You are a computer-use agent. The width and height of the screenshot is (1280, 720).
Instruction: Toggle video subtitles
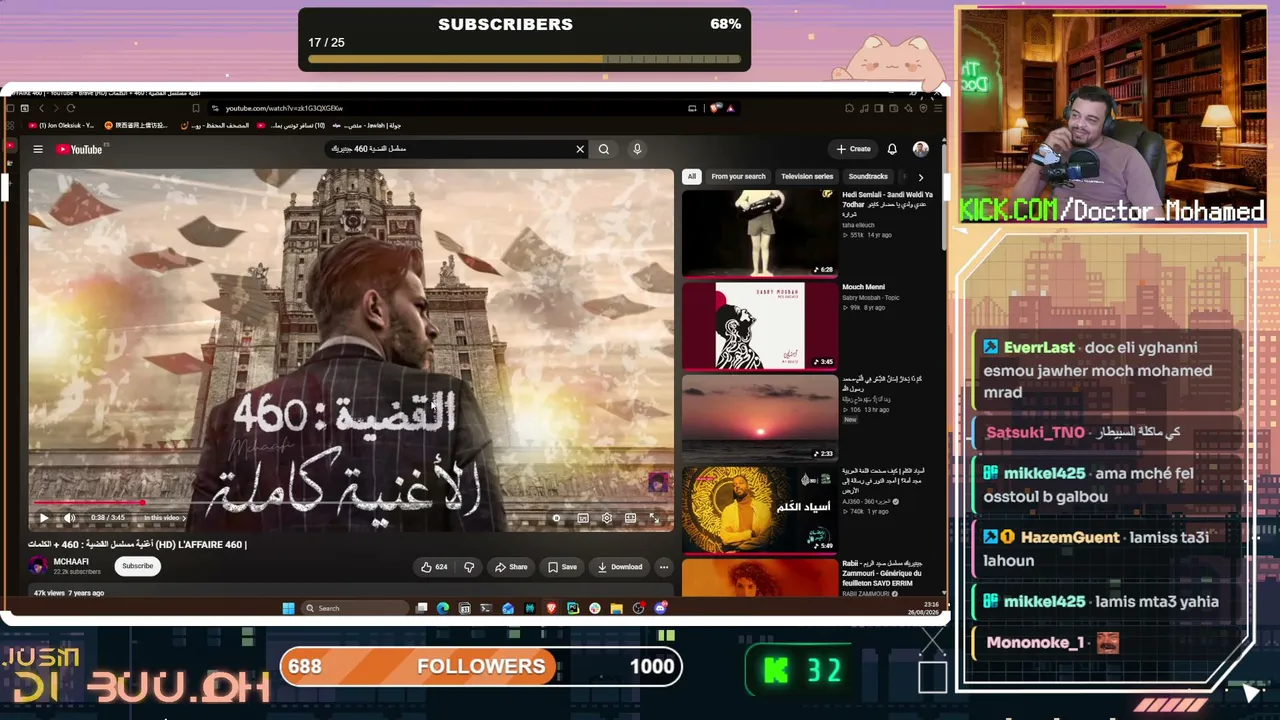[583, 518]
